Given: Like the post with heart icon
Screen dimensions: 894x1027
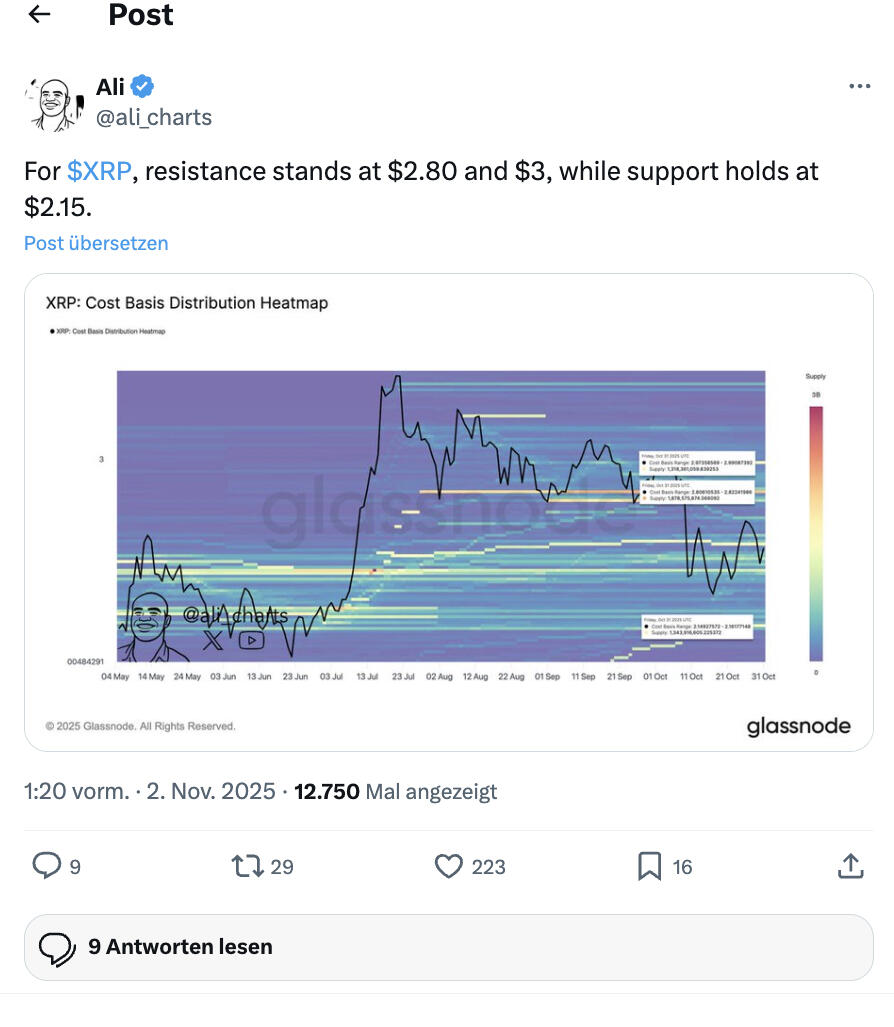Looking at the screenshot, I should 448,866.
